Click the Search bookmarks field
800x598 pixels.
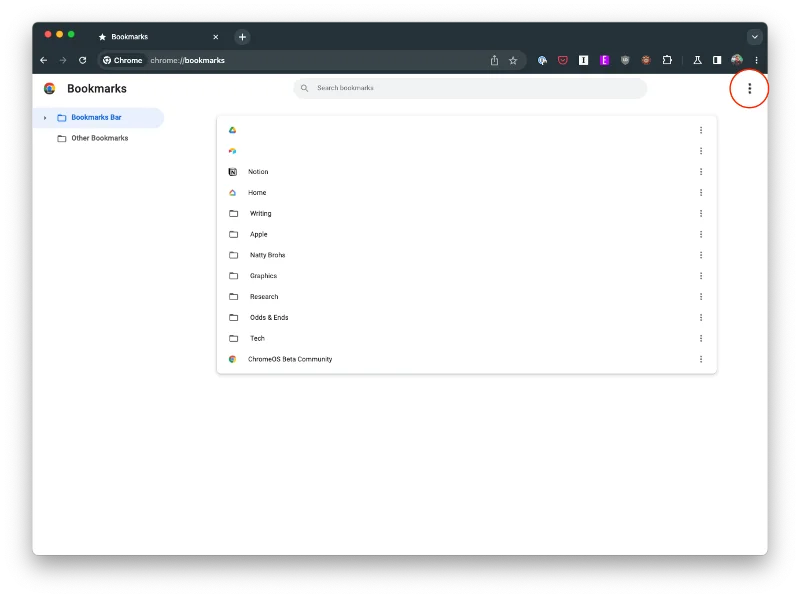point(470,88)
